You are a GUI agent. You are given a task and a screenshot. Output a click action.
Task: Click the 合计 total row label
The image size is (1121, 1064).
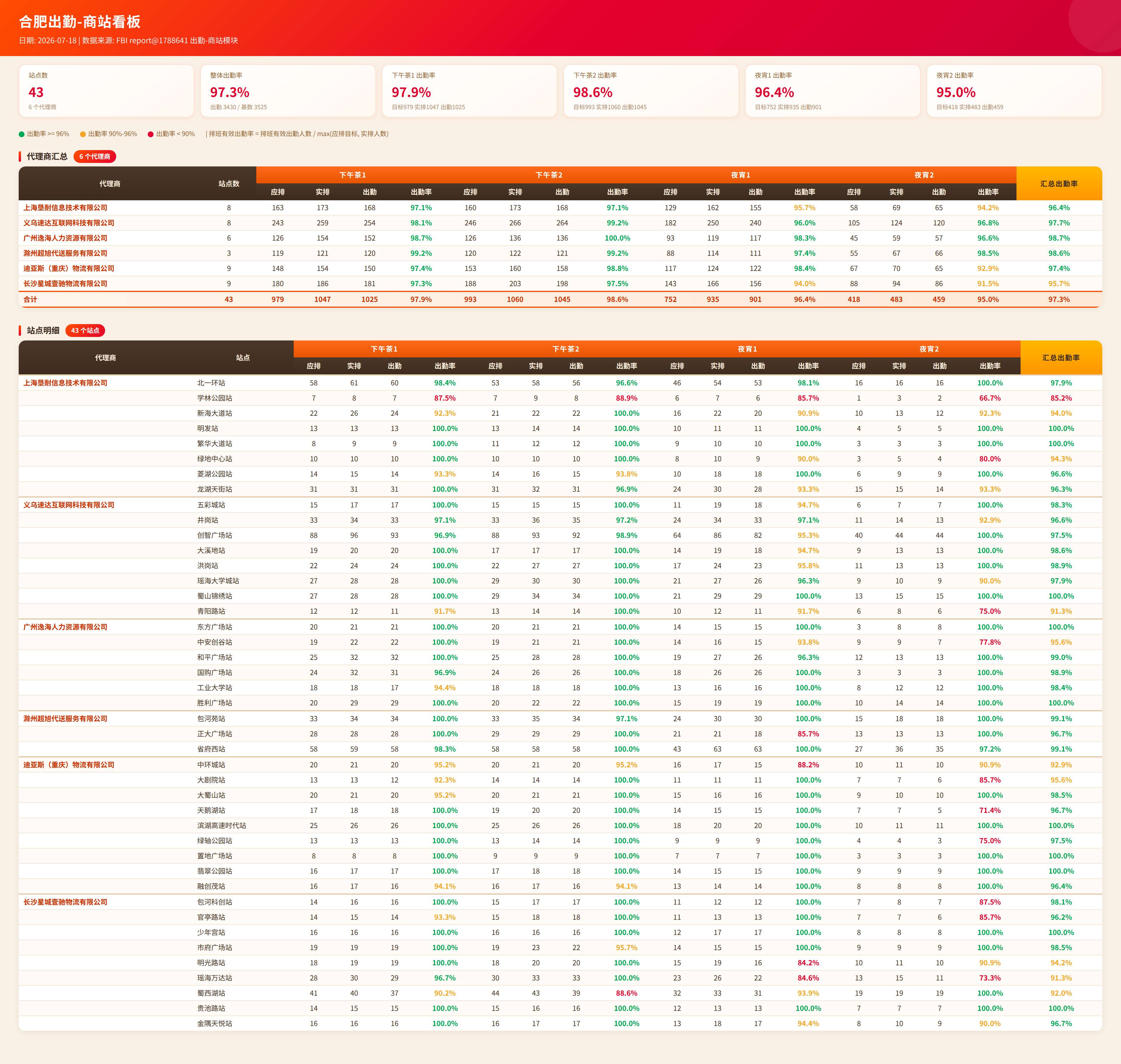click(30, 300)
